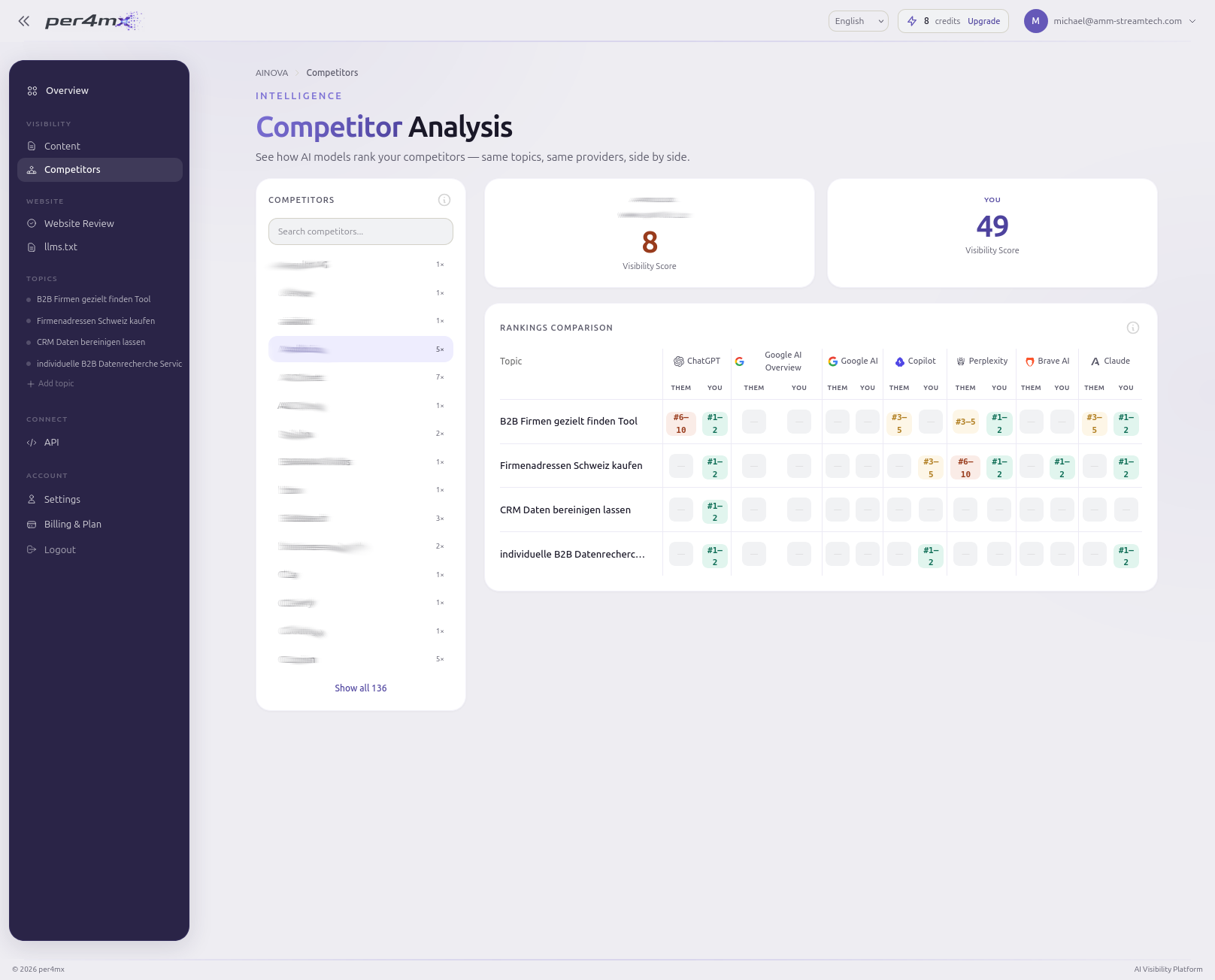Click Show all 136 competitors
Image resolution: width=1215 pixels, height=980 pixels.
pyautogui.click(x=361, y=688)
